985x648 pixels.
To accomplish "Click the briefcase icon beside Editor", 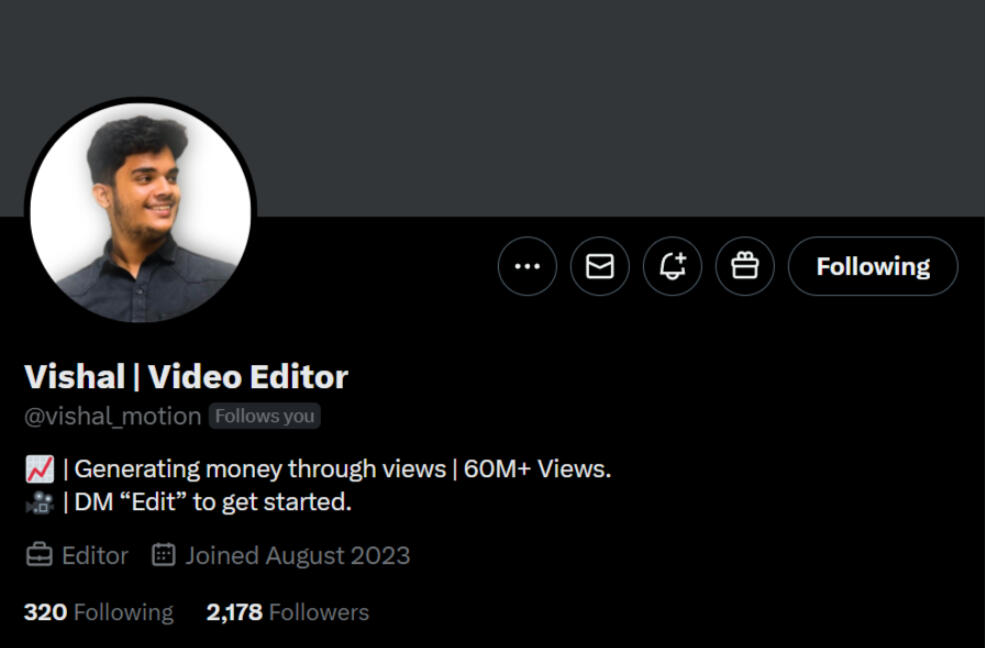I will (39, 555).
